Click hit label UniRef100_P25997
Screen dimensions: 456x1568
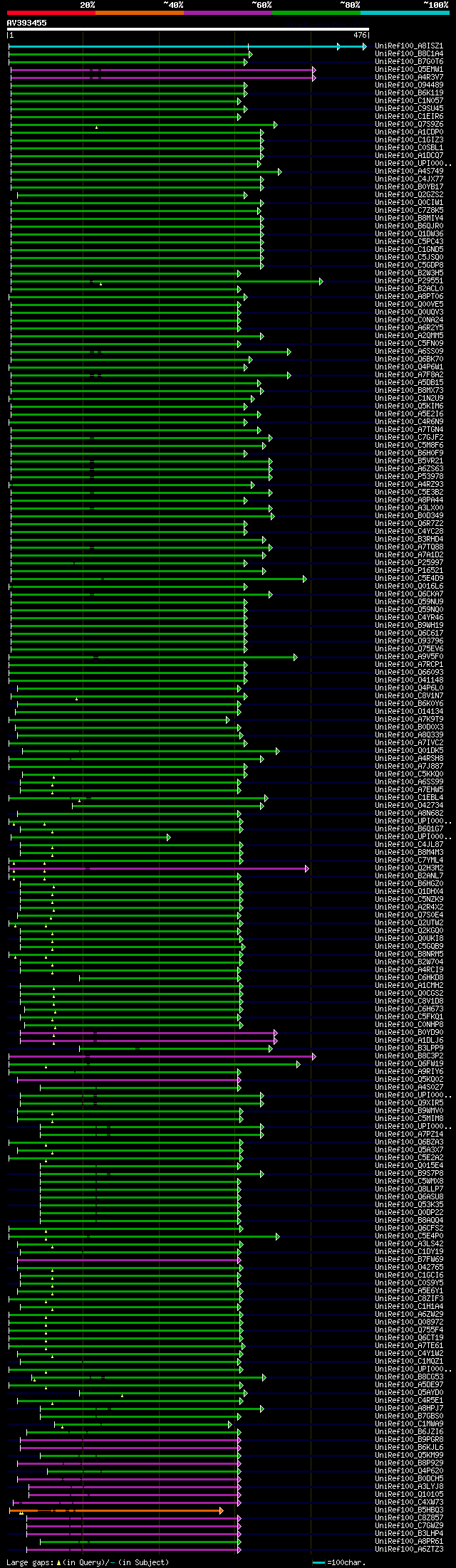[x=409, y=563]
